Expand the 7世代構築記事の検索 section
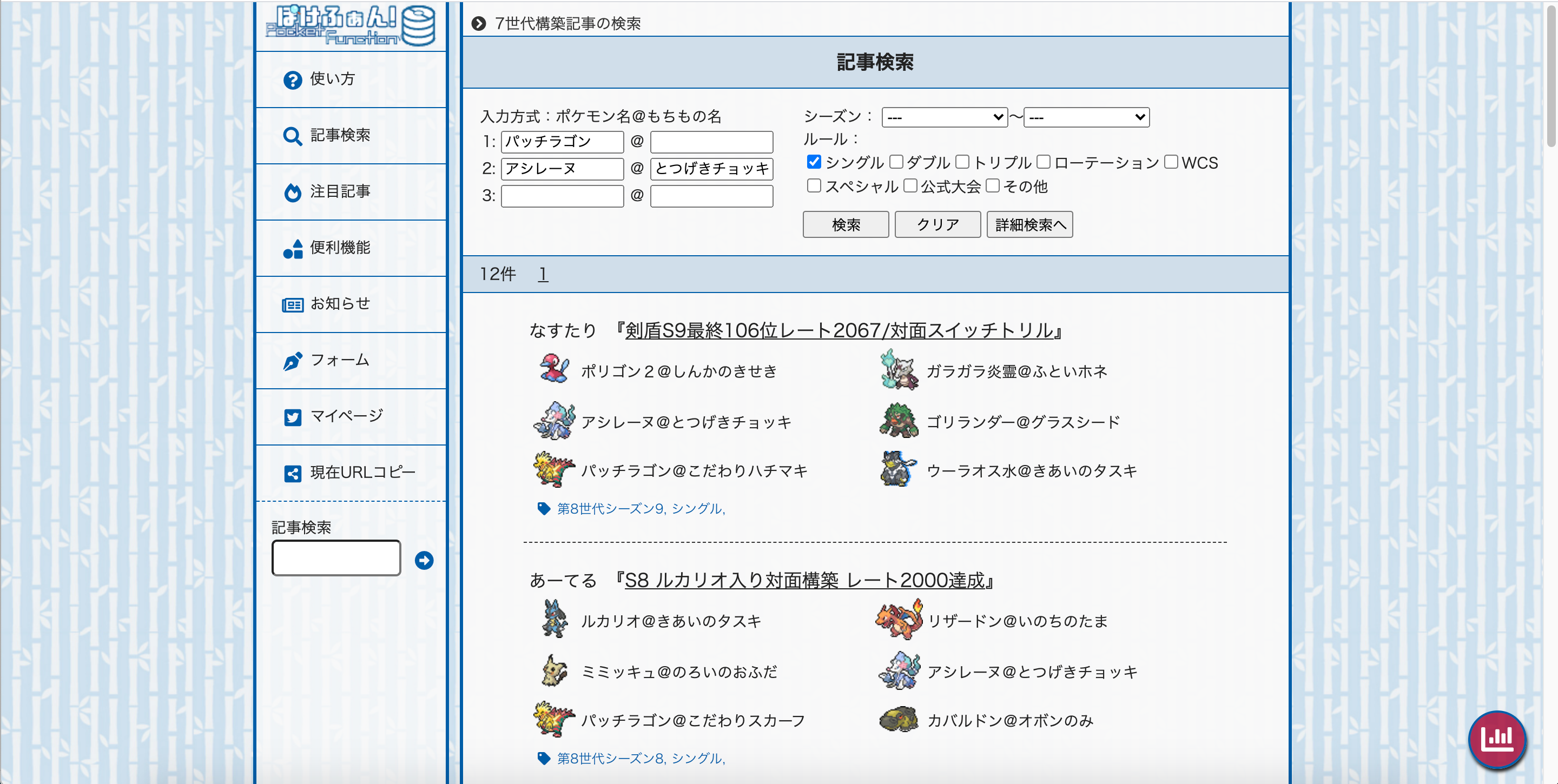 [x=567, y=24]
